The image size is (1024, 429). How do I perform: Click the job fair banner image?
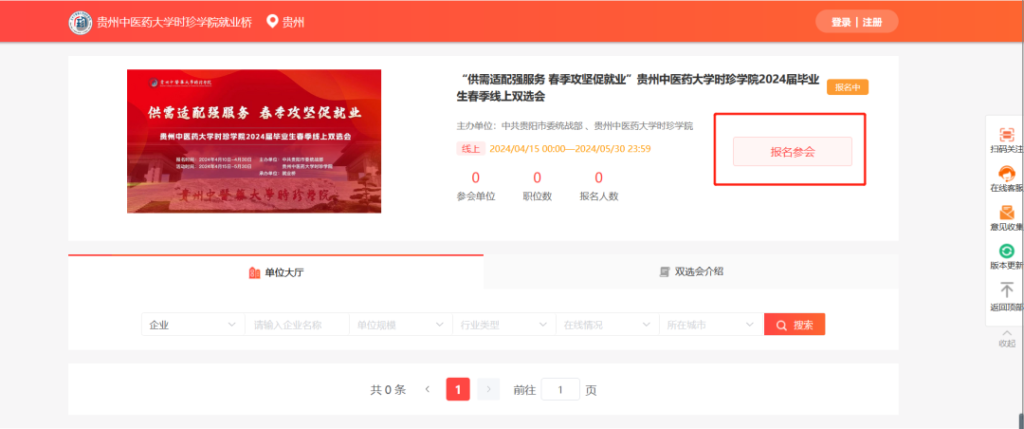coord(254,141)
